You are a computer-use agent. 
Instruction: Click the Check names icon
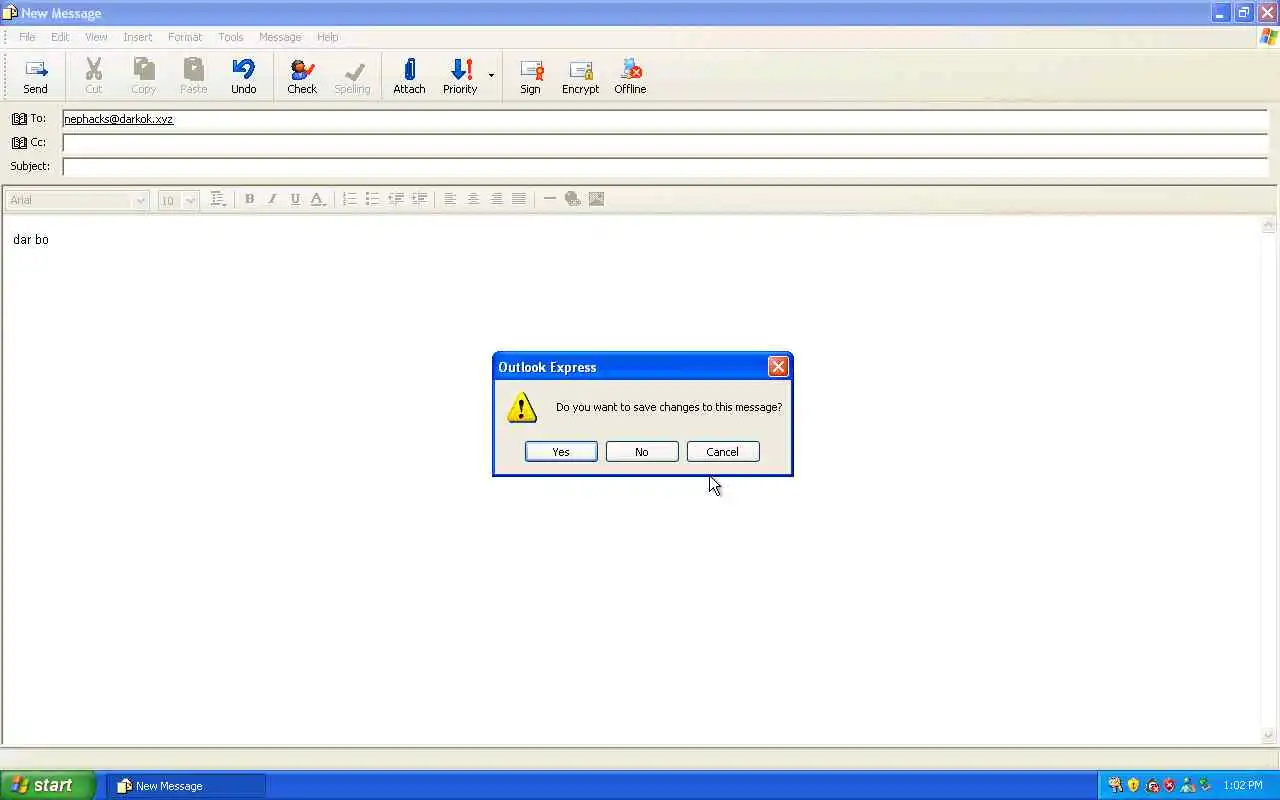(x=302, y=69)
